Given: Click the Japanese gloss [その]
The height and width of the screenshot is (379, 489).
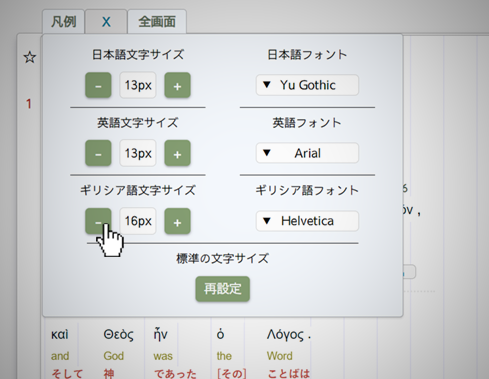Looking at the screenshot, I should [232, 374].
